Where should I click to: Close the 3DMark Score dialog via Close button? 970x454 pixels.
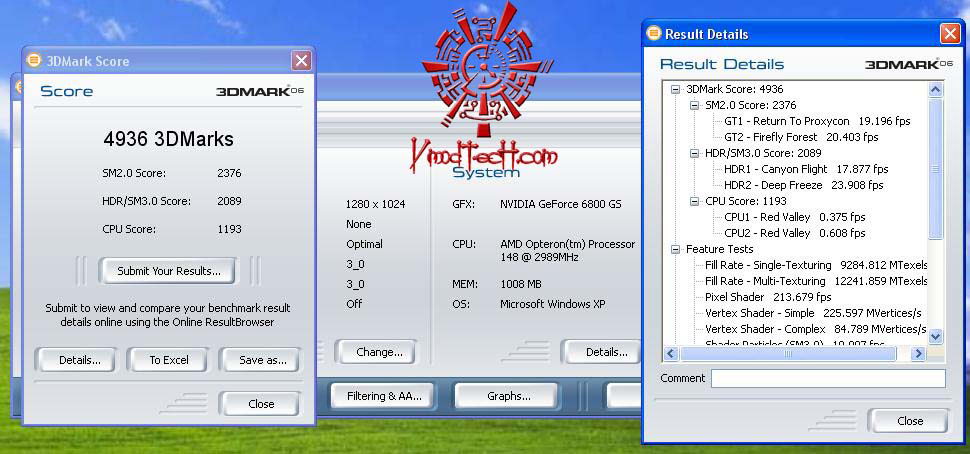click(260, 404)
